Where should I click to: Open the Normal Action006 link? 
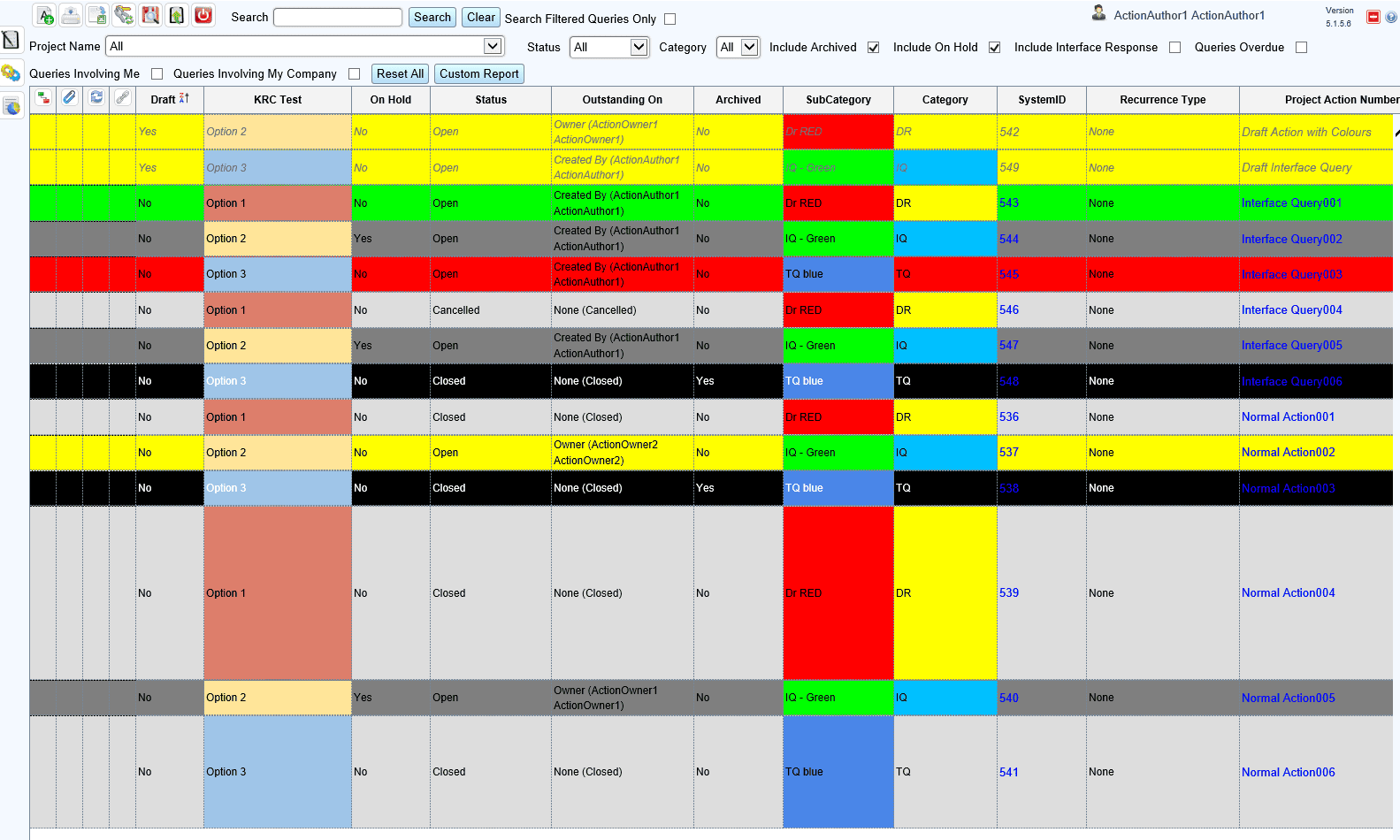(1289, 773)
